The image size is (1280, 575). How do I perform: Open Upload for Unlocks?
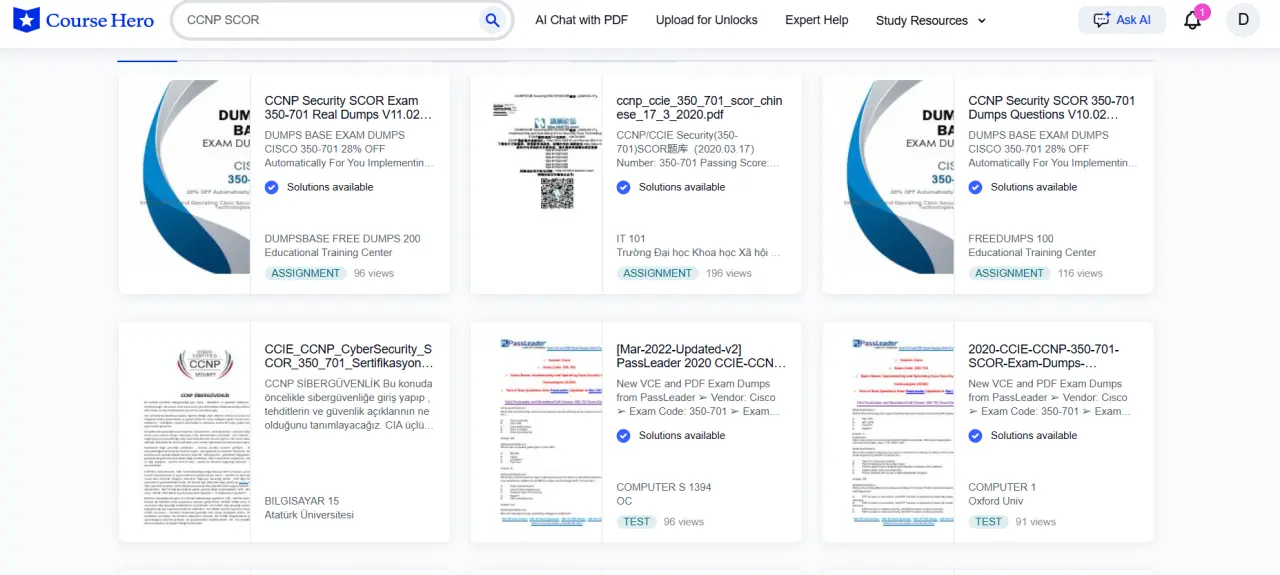point(707,20)
